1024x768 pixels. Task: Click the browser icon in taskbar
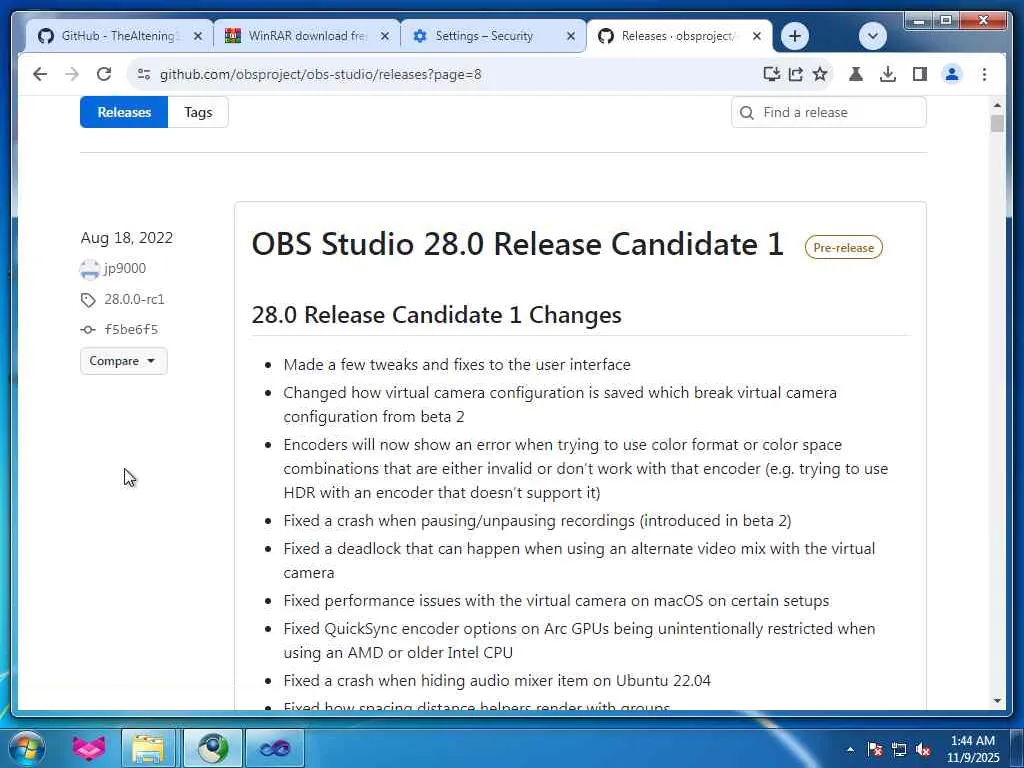(212, 748)
